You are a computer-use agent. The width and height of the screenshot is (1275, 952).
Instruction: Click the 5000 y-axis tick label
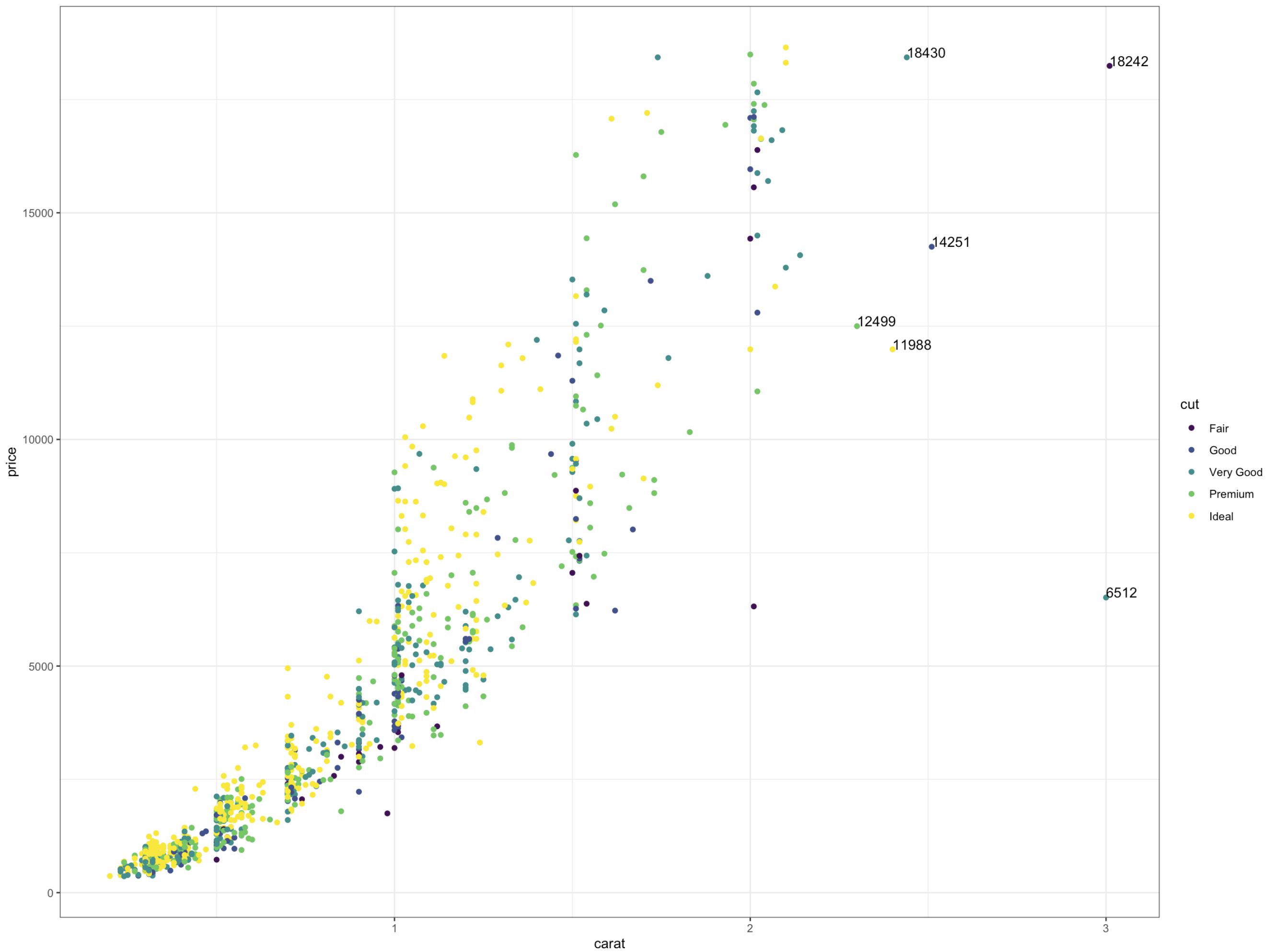(40, 667)
